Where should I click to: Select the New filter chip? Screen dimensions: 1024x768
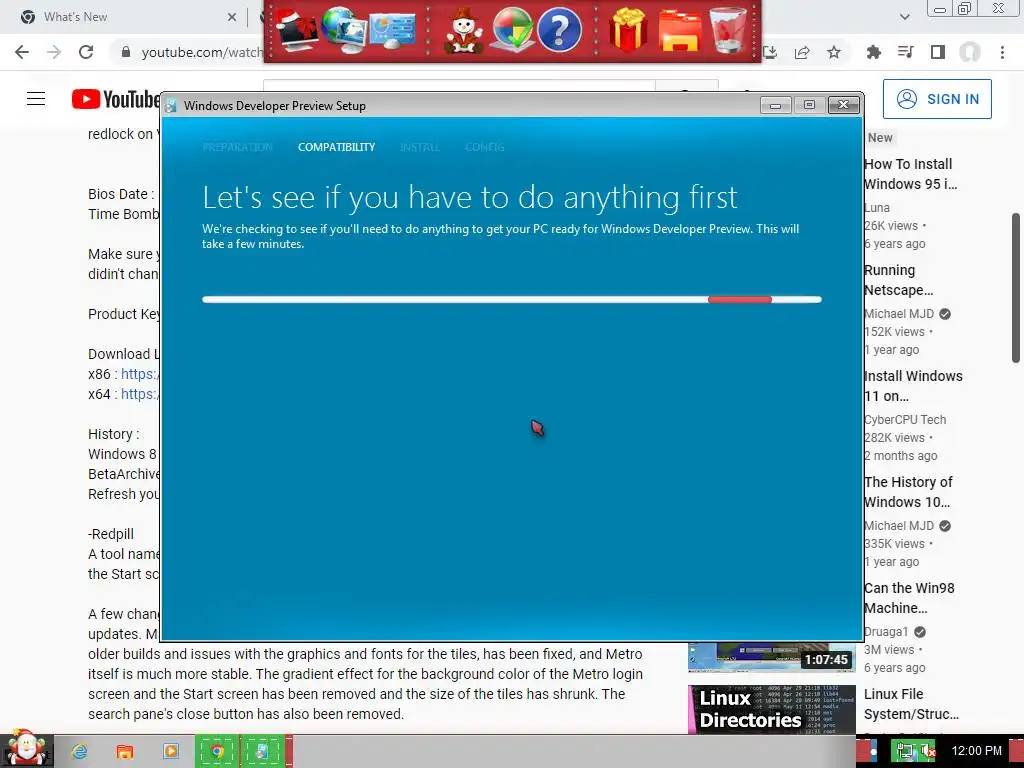880,138
